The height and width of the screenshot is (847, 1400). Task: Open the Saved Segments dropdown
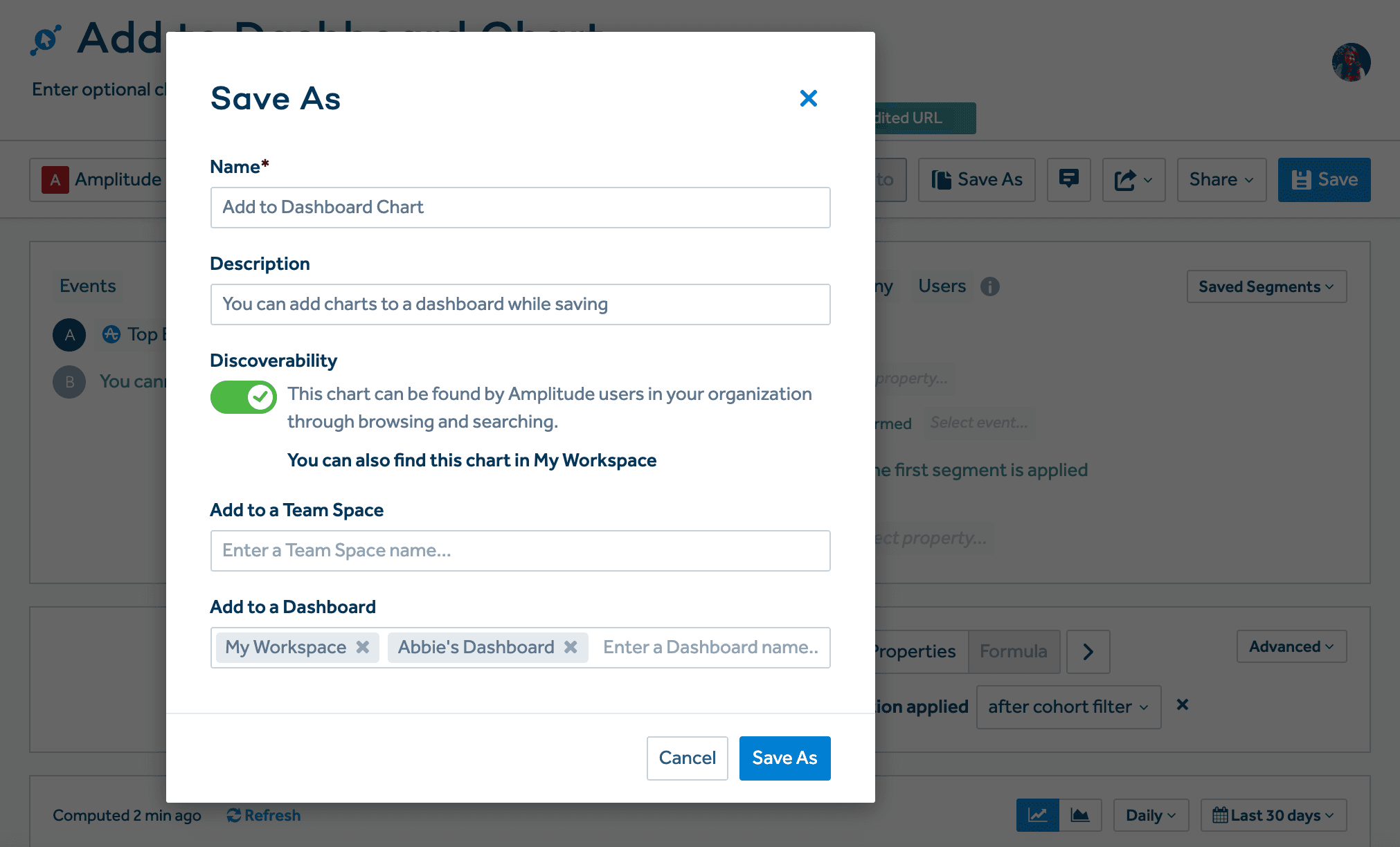[1266, 286]
